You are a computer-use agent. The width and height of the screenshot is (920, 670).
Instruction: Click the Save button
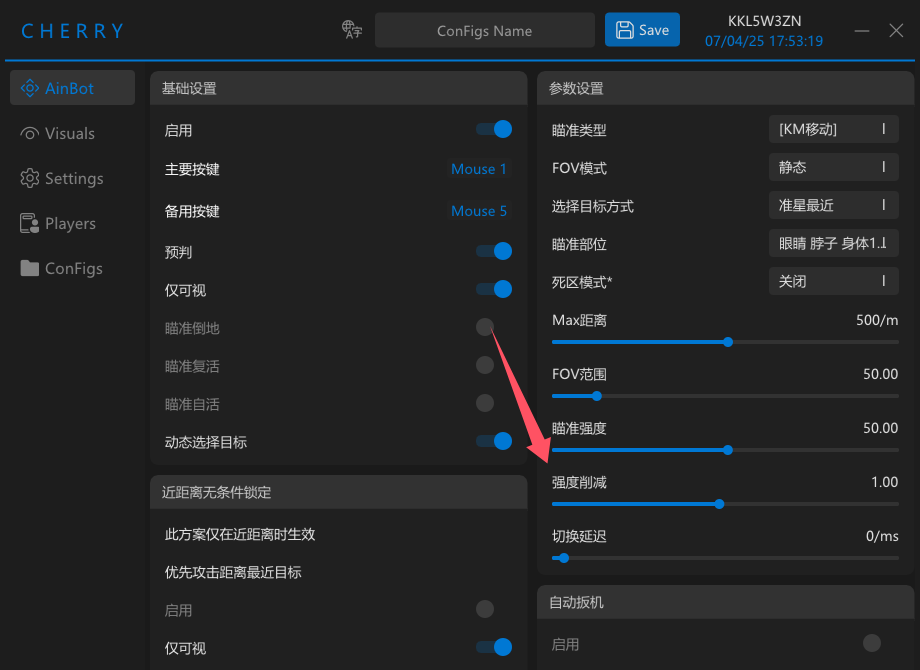point(642,30)
